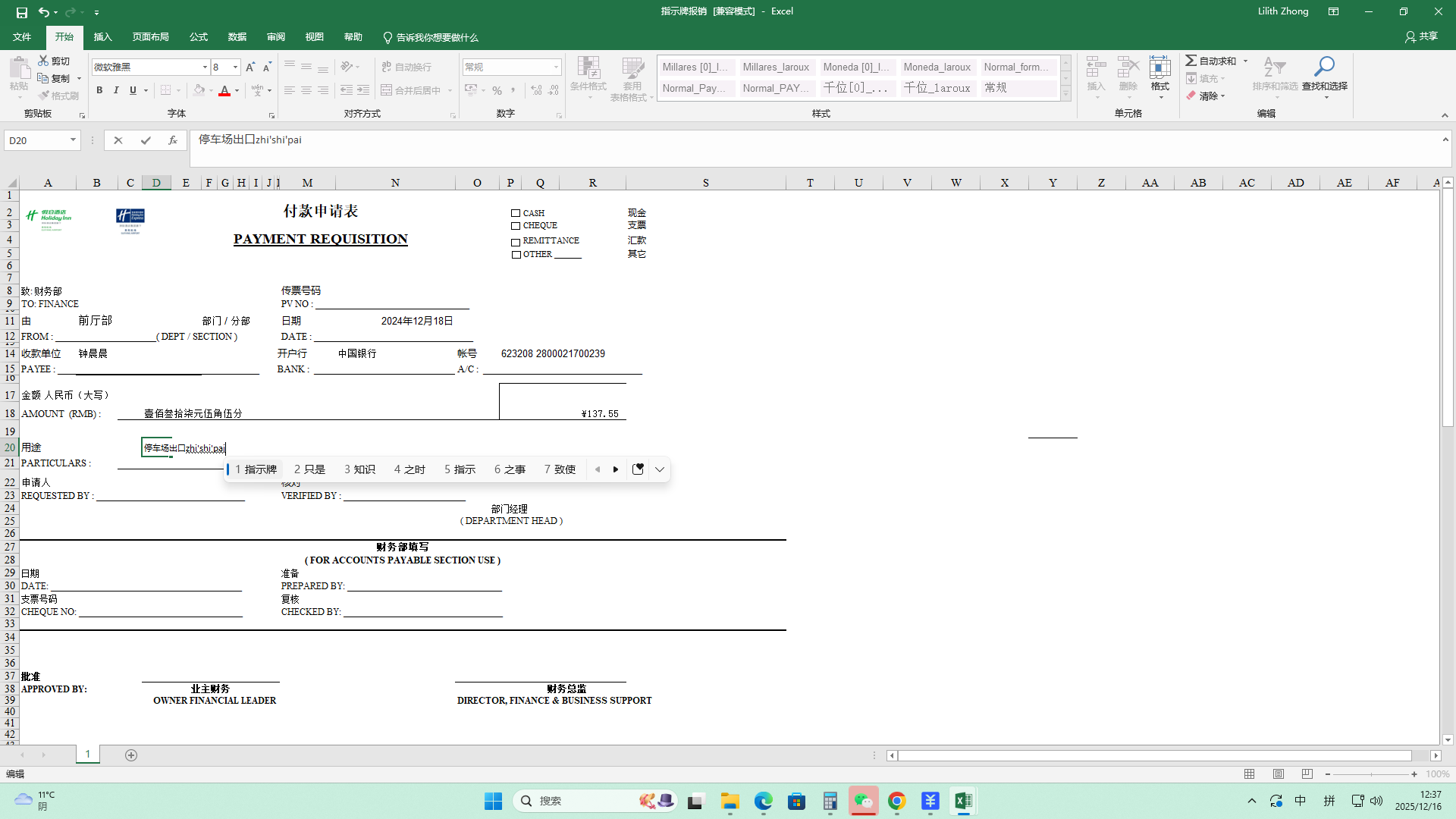Screen dimensions: 1456x819
Task: Click the Increase Font Size icon
Action: (250, 67)
